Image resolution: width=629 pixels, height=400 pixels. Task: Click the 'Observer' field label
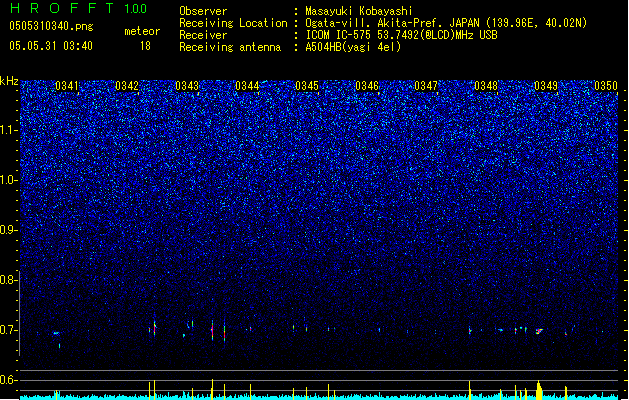[203, 11]
